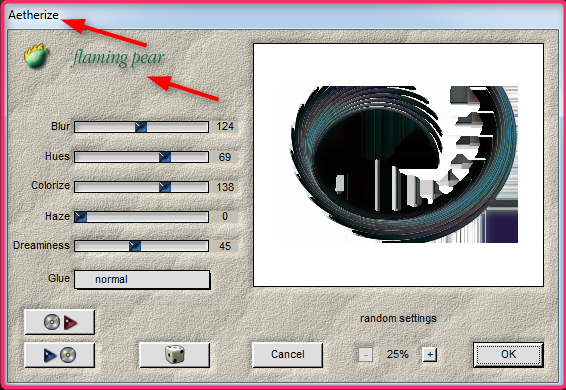566x390 pixels.
Task: Click the Blur value field 124
Action: click(x=225, y=126)
